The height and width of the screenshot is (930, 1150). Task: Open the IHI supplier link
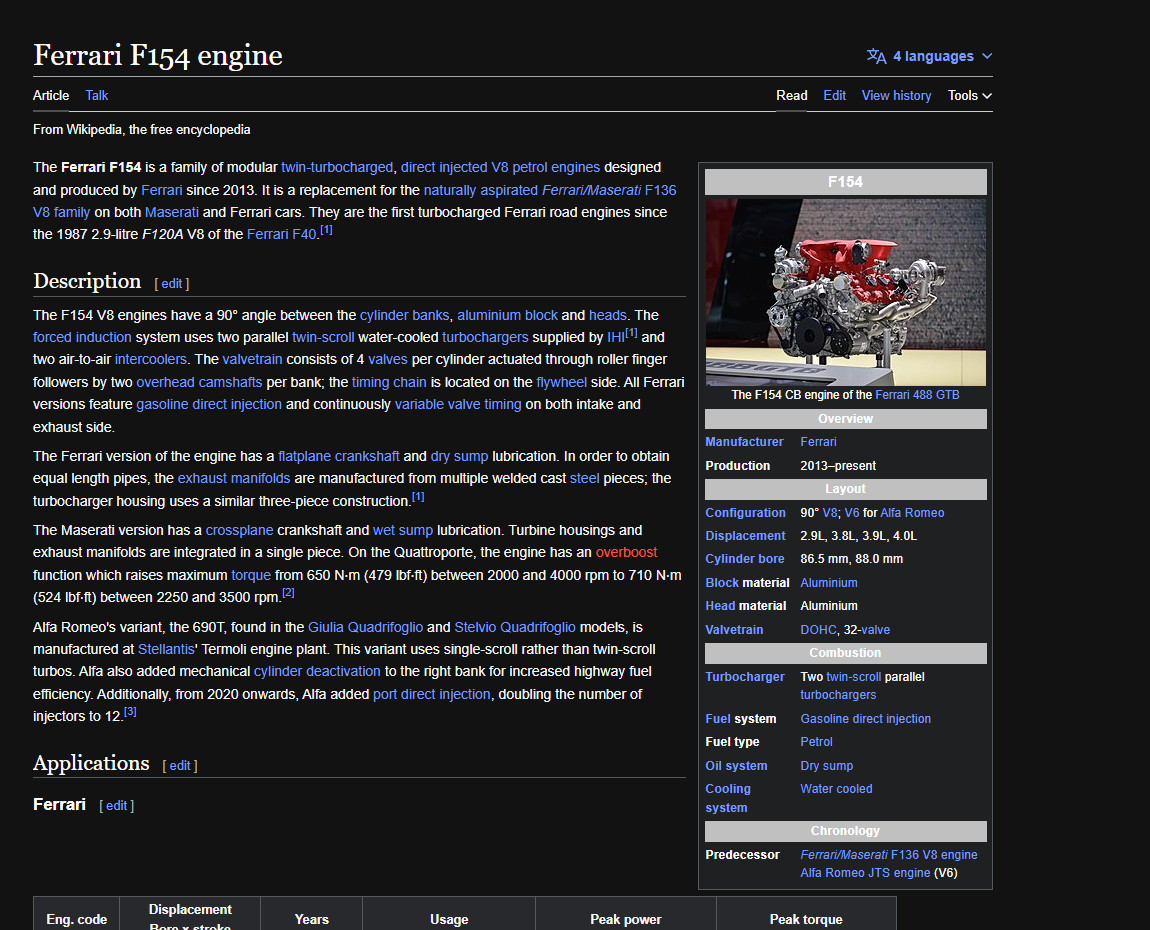[615, 337]
